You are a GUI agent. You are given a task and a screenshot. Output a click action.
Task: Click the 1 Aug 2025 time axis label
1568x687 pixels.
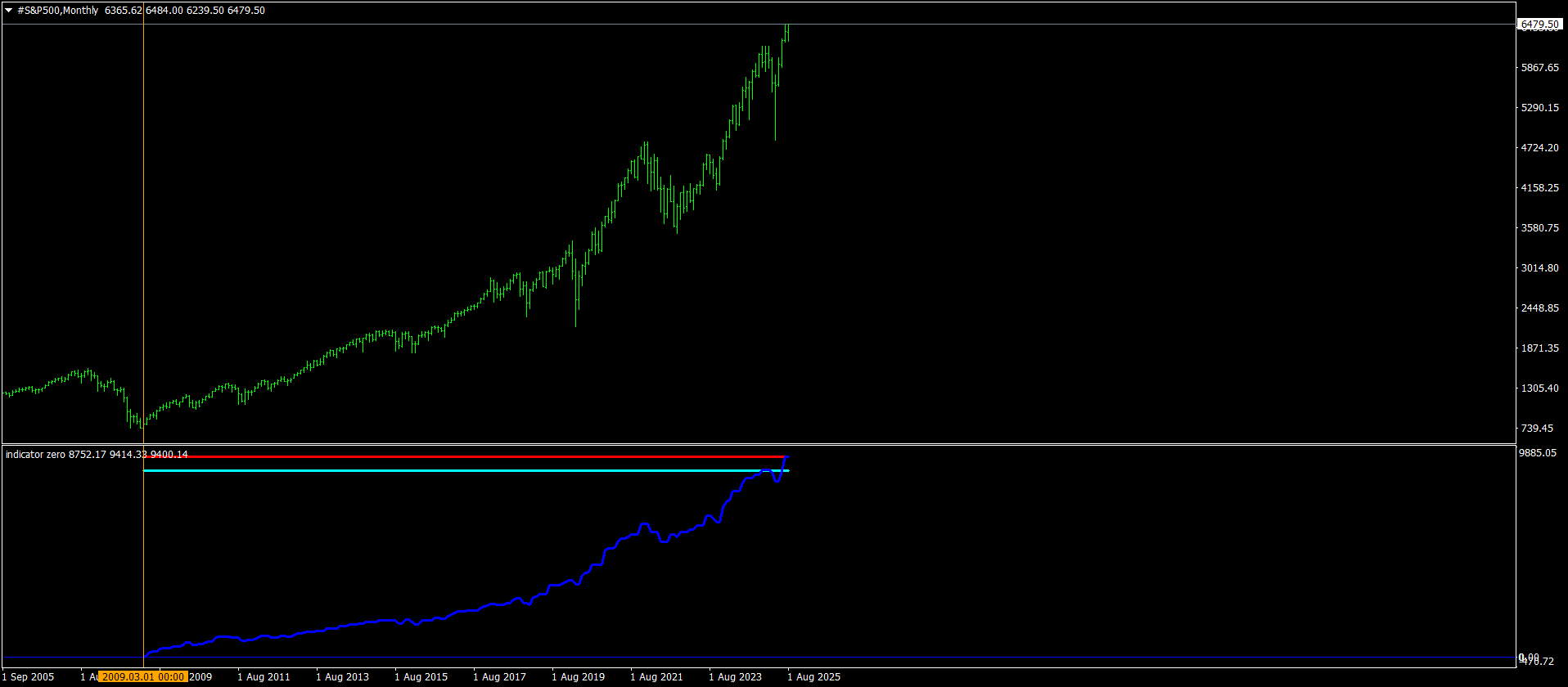(x=813, y=677)
